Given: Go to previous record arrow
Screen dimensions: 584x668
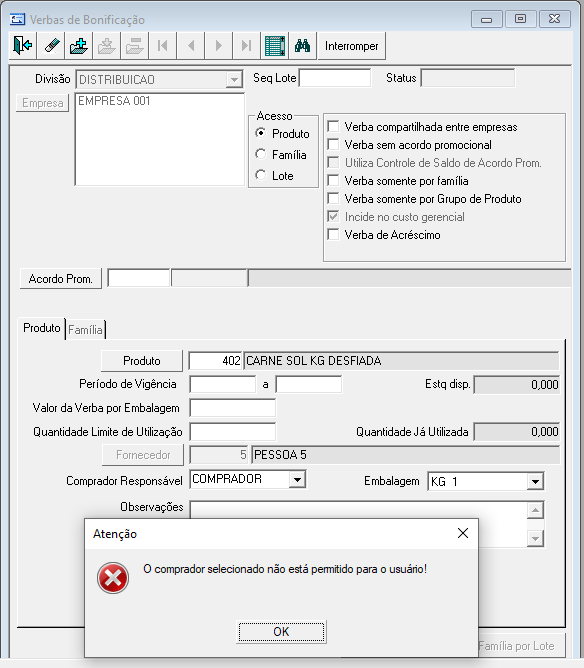Looking at the screenshot, I should [x=190, y=45].
